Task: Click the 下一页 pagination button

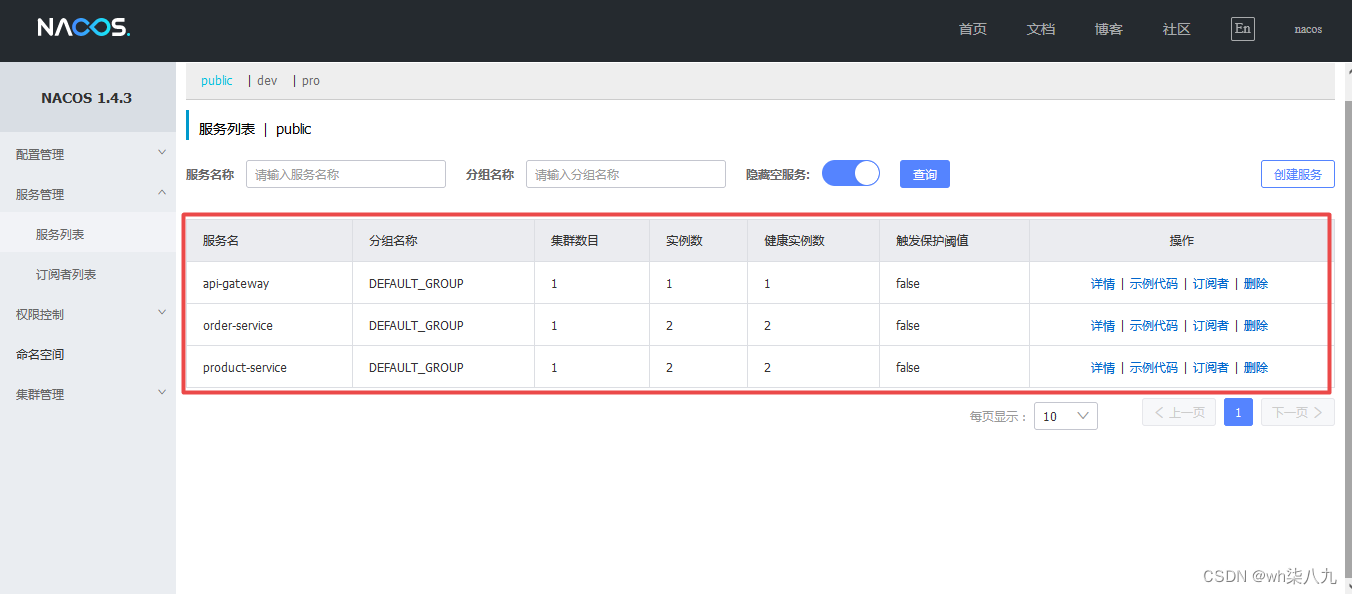Action: [1298, 412]
